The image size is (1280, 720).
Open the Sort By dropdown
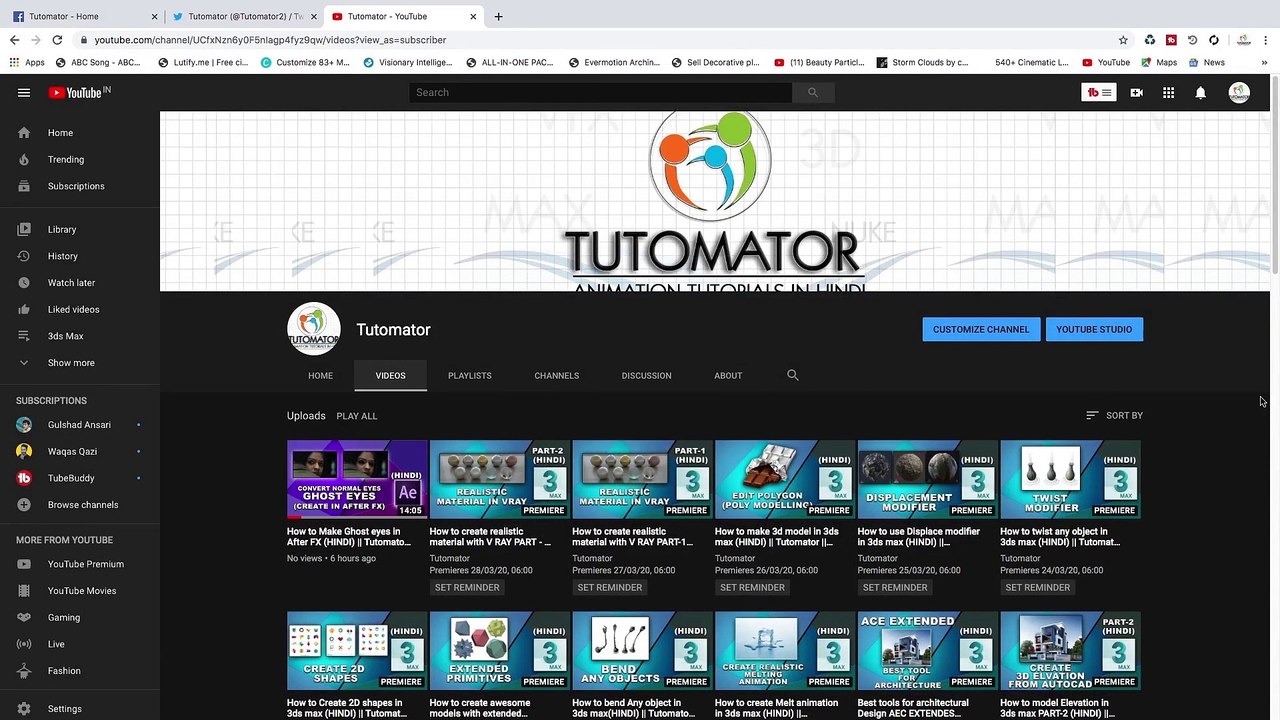pos(1114,415)
